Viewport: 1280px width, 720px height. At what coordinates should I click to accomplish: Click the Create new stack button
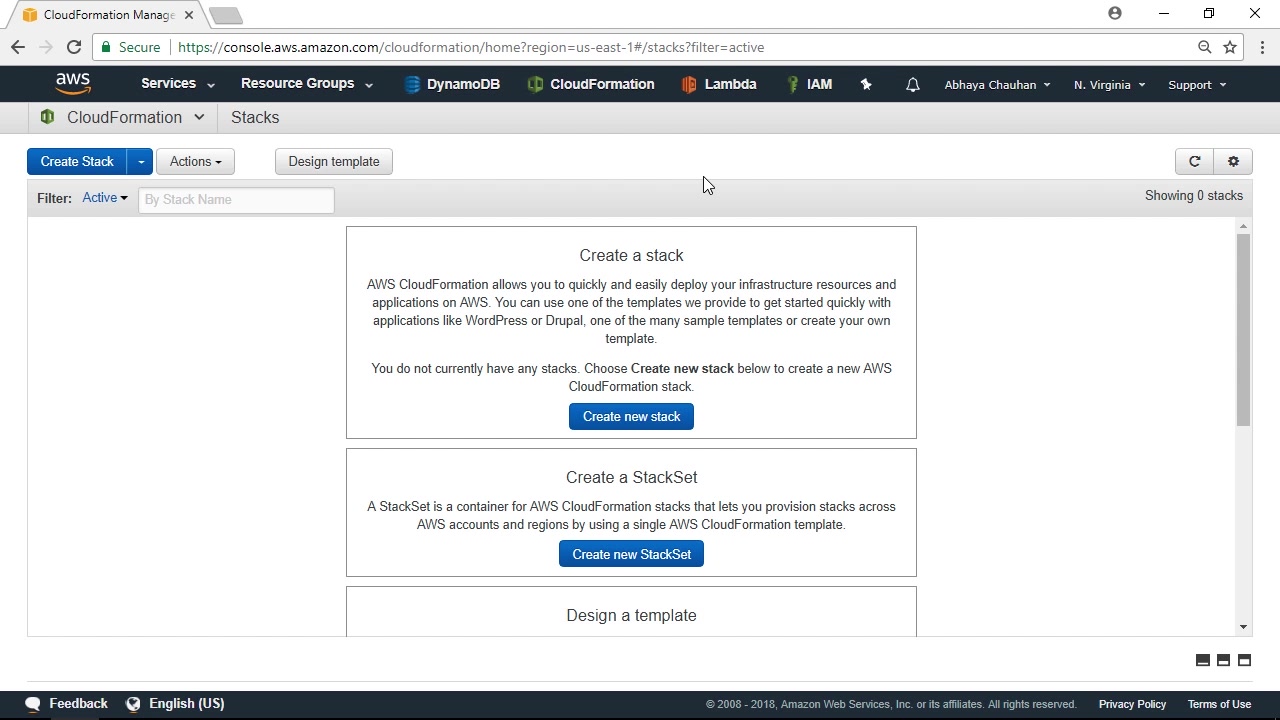pos(631,416)
